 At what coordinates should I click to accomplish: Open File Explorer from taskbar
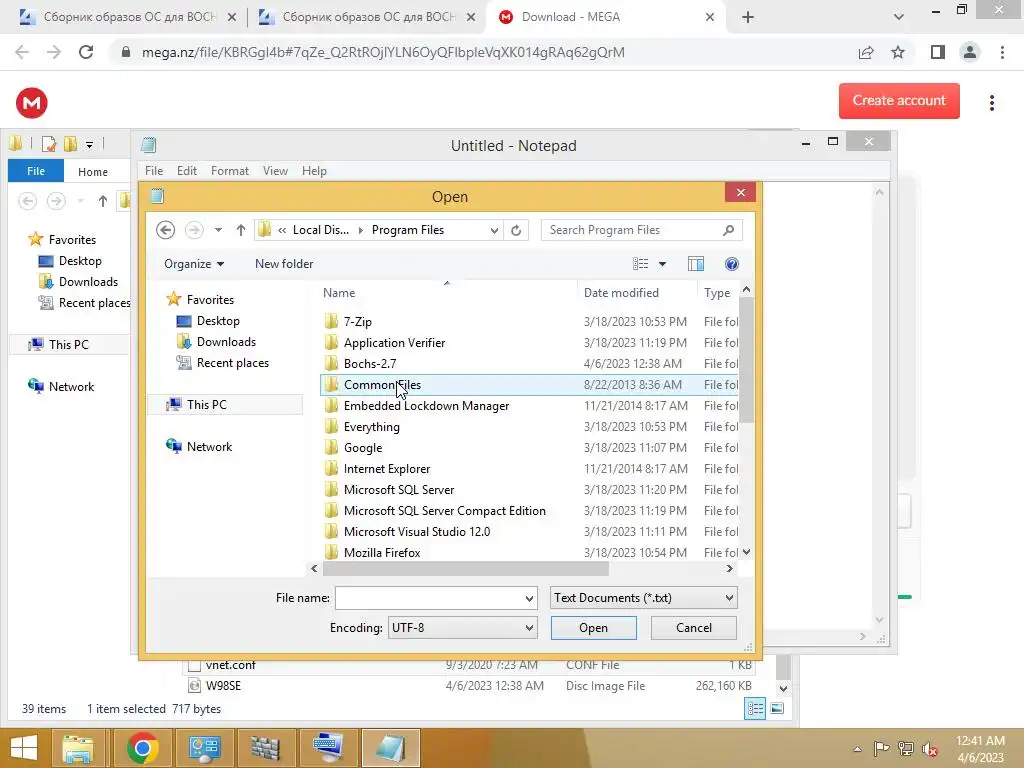(78, 748)
